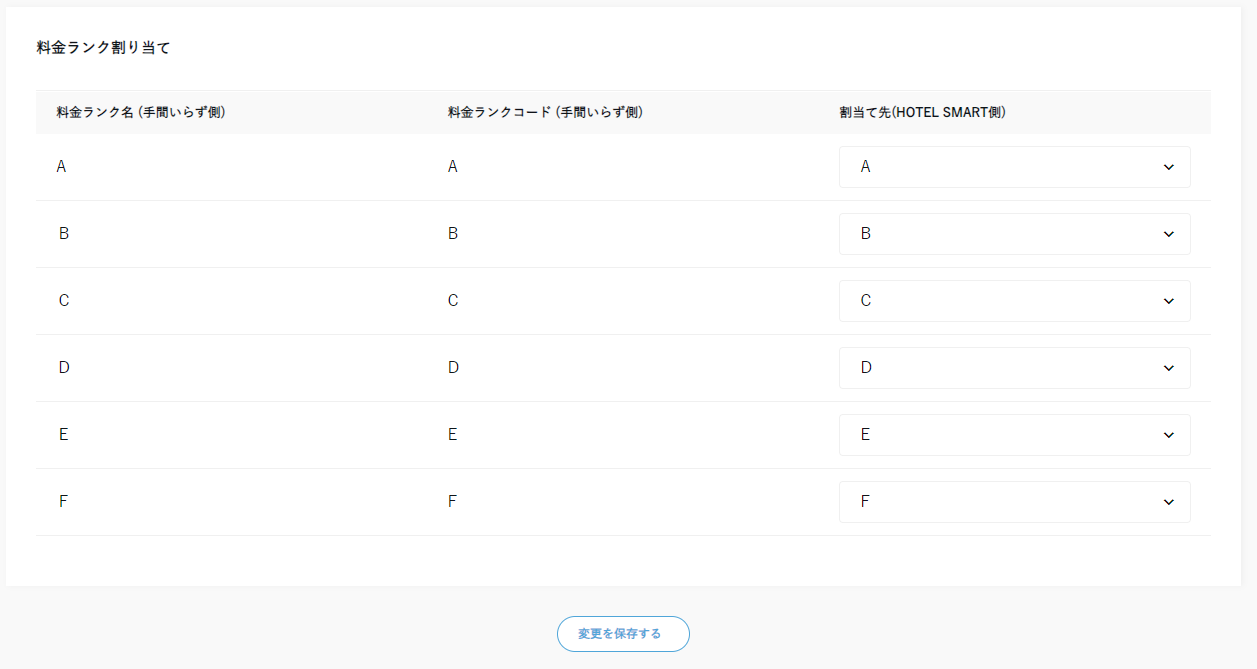Select rank name A in first column
Viewport: 1257px width, 669px height.
tap(62, 167)
